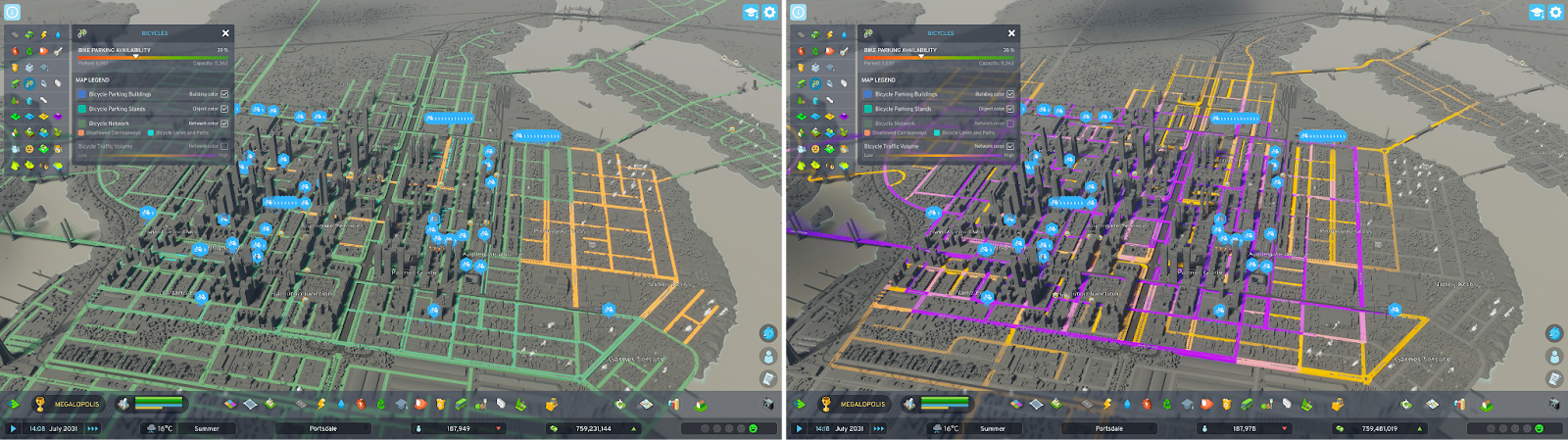Open the recycling garbage menu in left bottom toolbar

coord(381,404)
